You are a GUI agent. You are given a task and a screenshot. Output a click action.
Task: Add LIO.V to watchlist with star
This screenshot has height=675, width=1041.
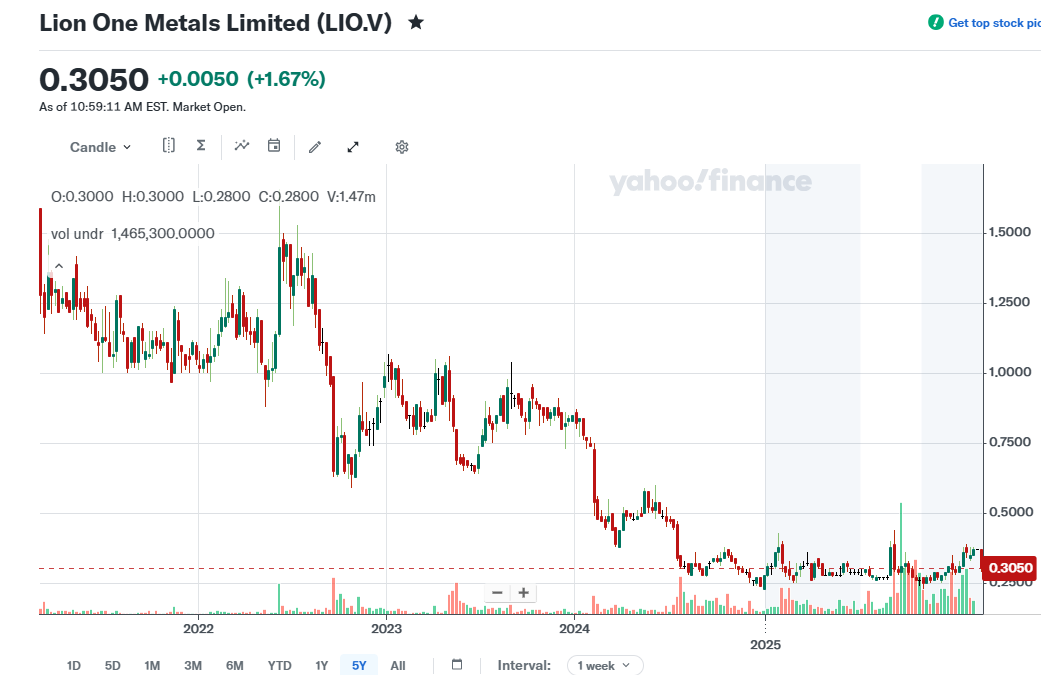pos(416,22)
